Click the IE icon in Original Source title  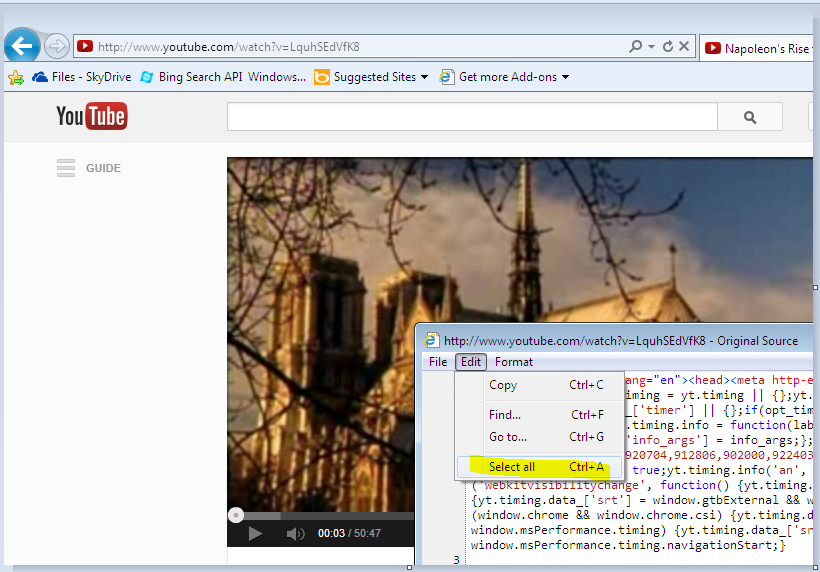point(431,340)
